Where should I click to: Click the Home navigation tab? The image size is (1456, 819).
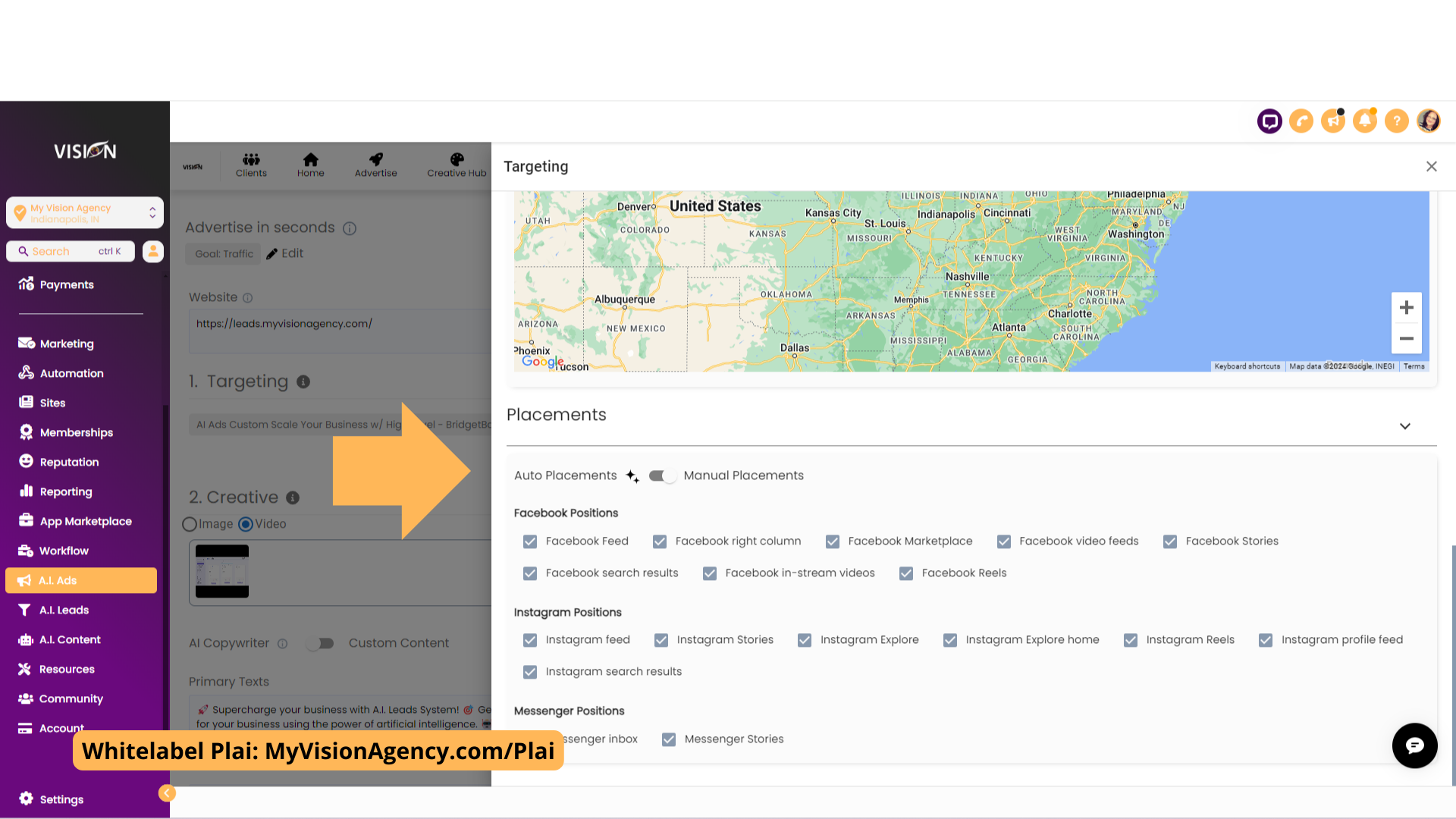311,164
